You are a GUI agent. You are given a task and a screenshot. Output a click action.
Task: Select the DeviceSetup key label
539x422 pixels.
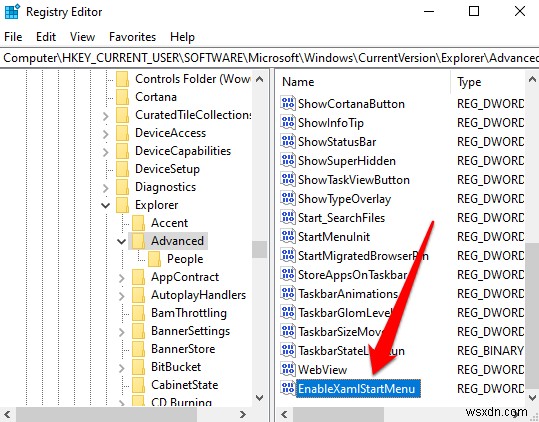tap(167, 169)
